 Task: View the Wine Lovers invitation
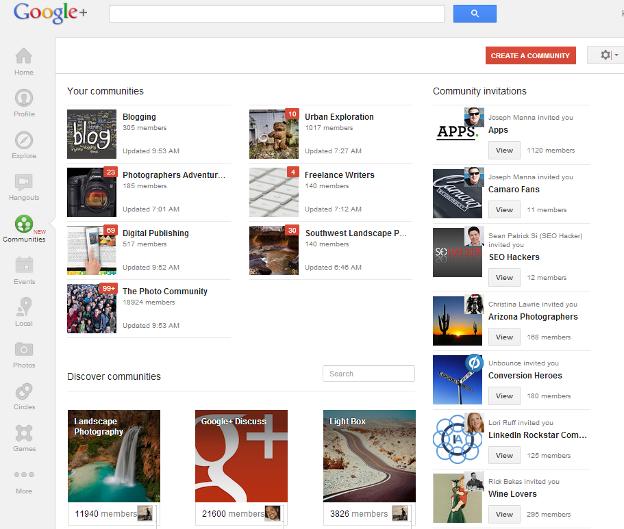pyautogui.click(x=504, y=515)
